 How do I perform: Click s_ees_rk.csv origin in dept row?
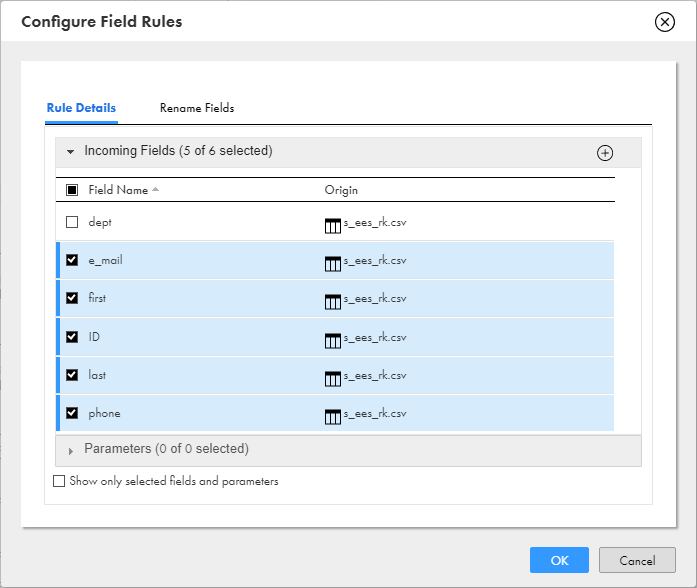click(375, 223)
